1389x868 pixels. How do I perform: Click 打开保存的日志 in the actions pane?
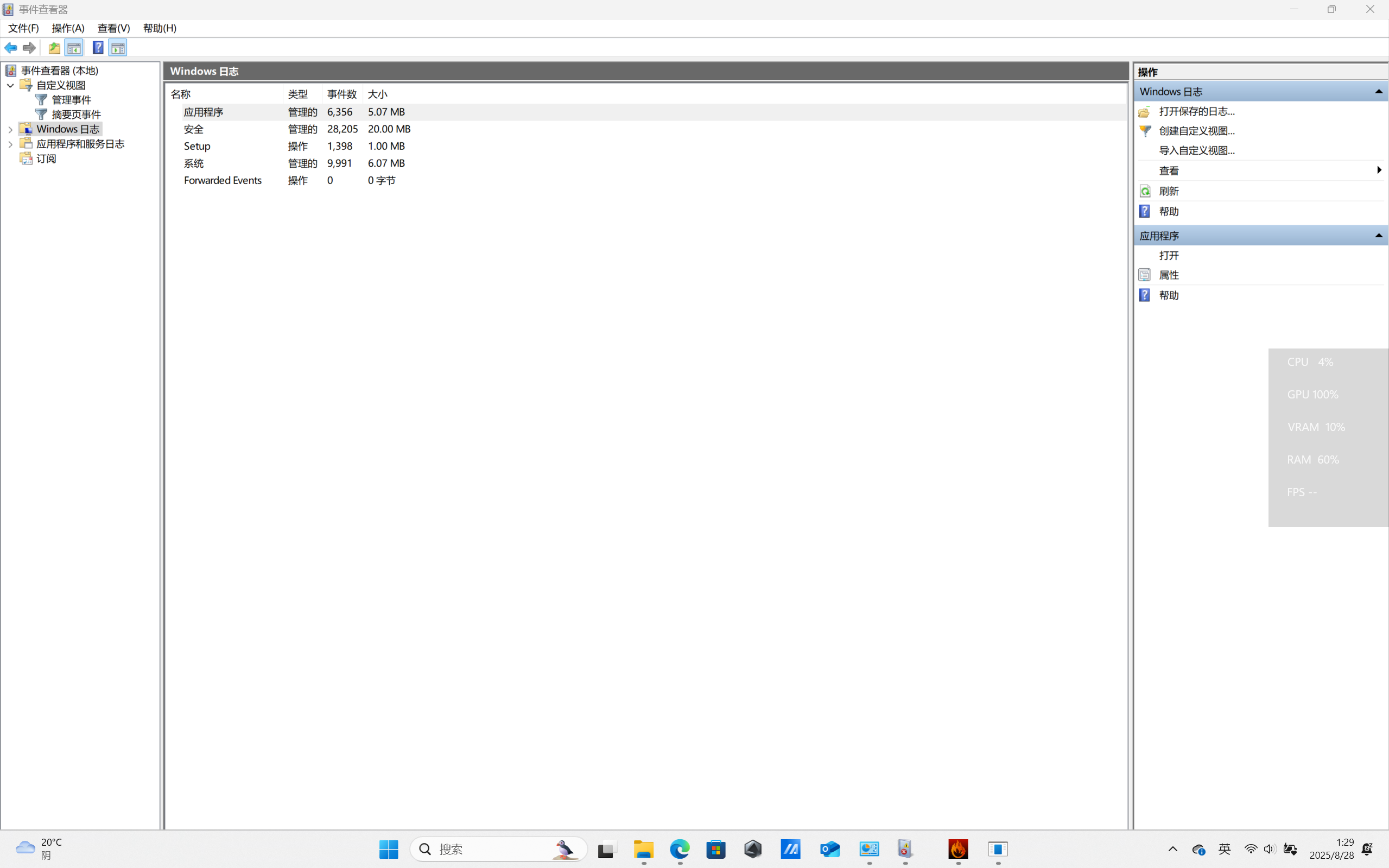(x=1197, y=111)
